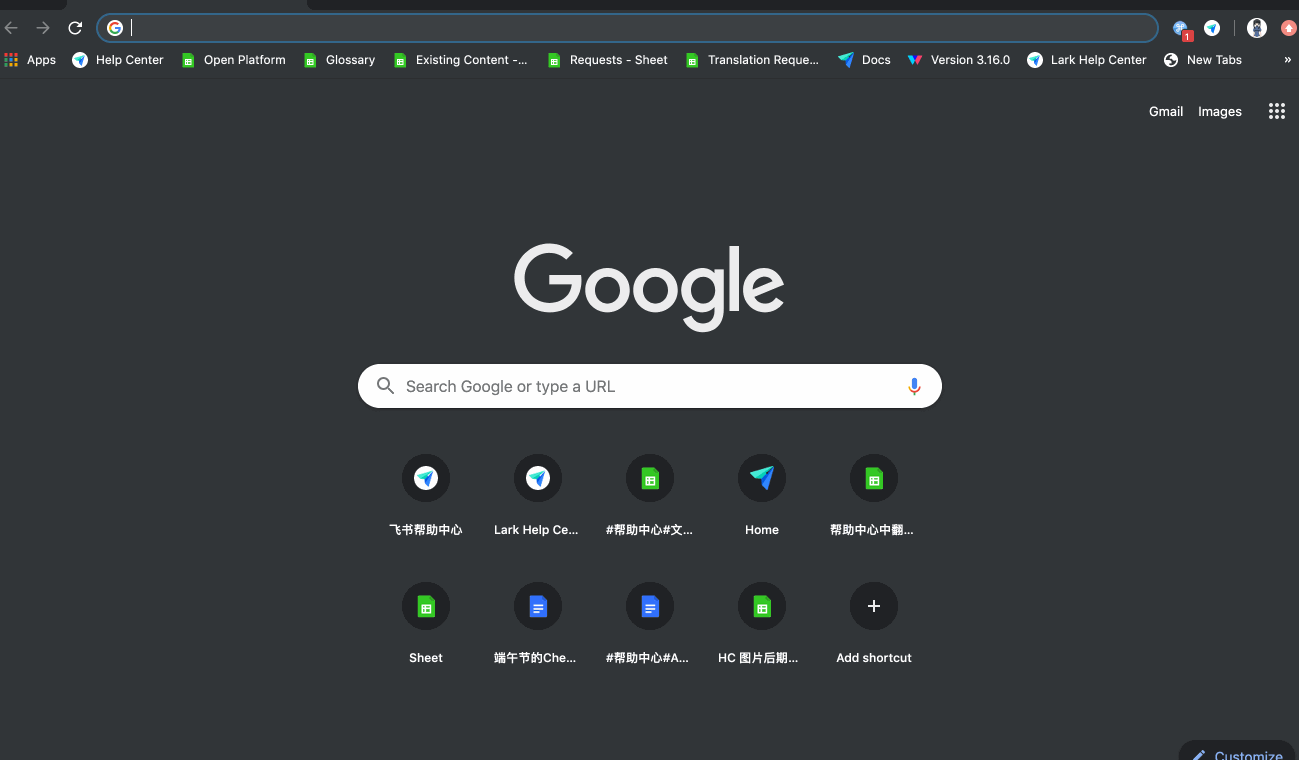Open the Home shortcut tile
Screen dimensions: 1299x760
(762, 479)
